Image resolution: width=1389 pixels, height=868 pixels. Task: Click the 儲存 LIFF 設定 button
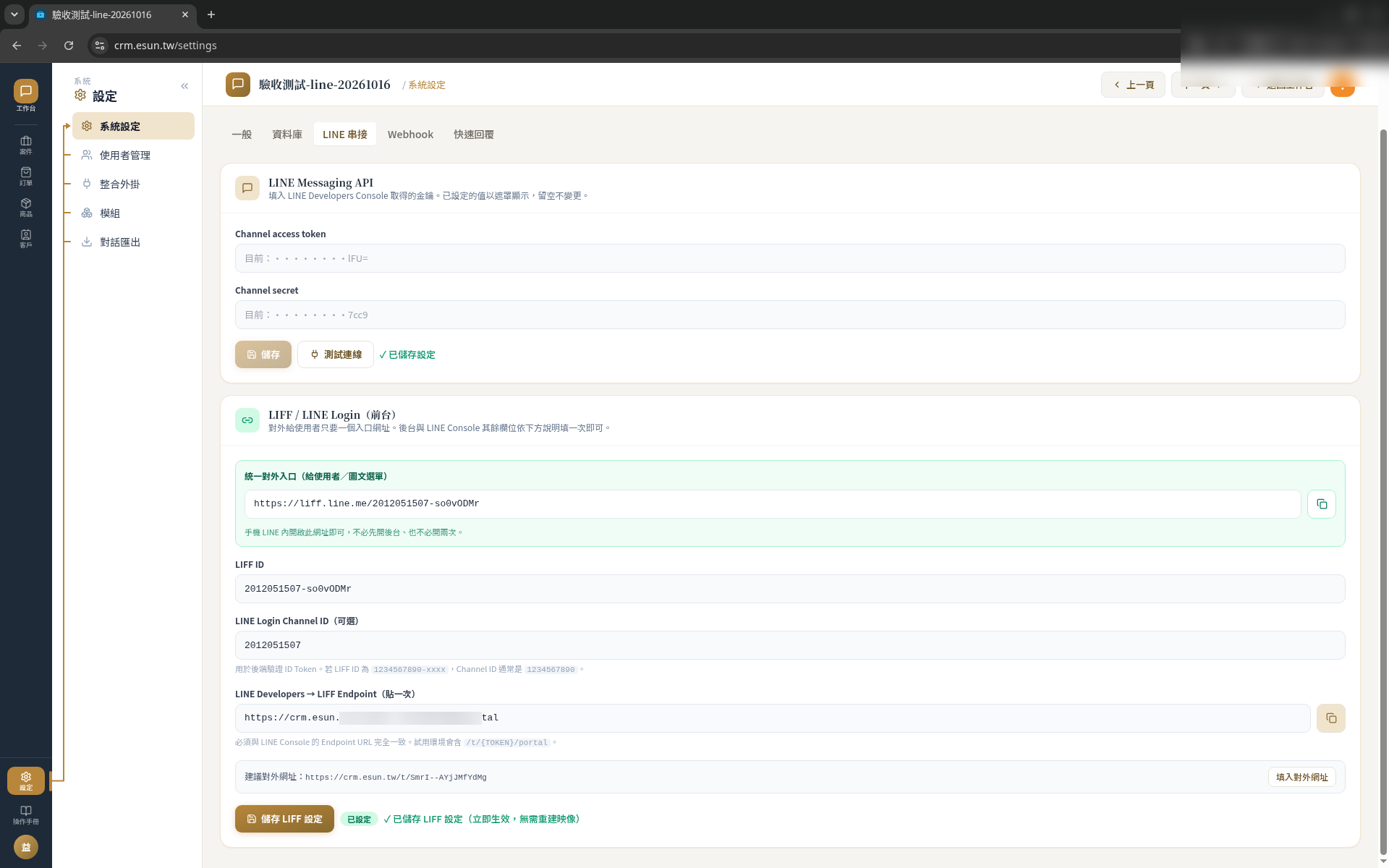click(x=284, y=819)
